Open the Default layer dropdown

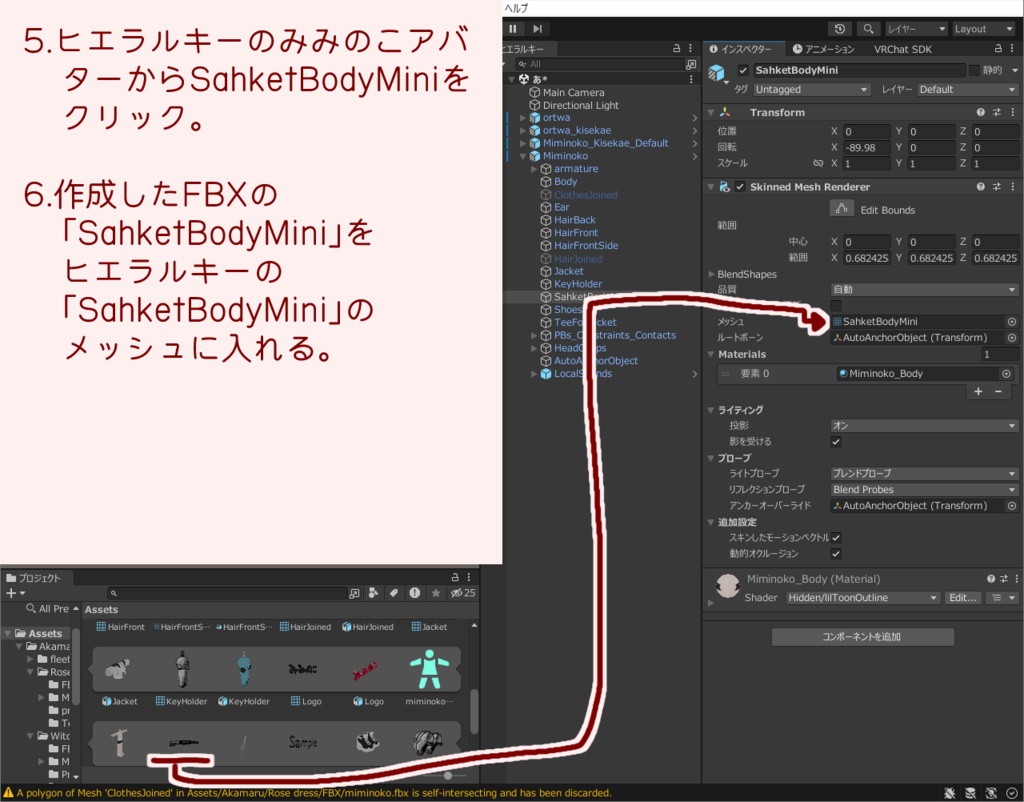pyautogui.click(x=967, y=89)
